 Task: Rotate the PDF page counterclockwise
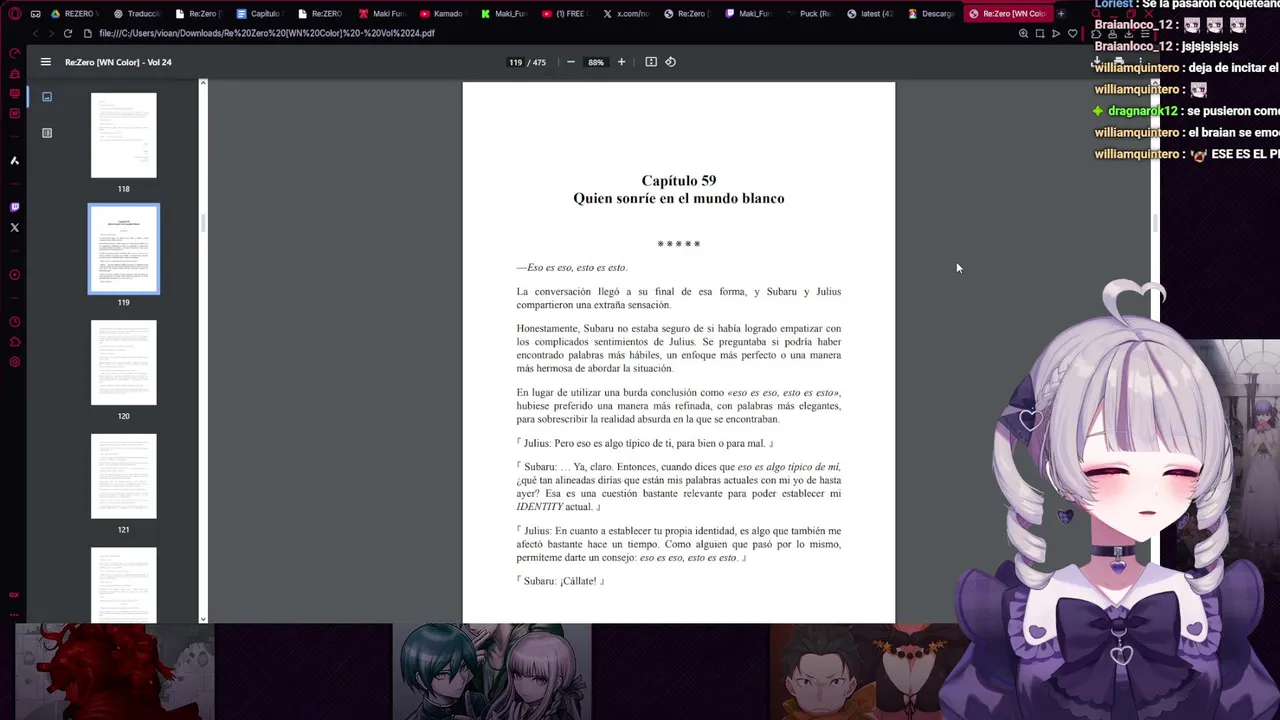click(x=671, y=62)
